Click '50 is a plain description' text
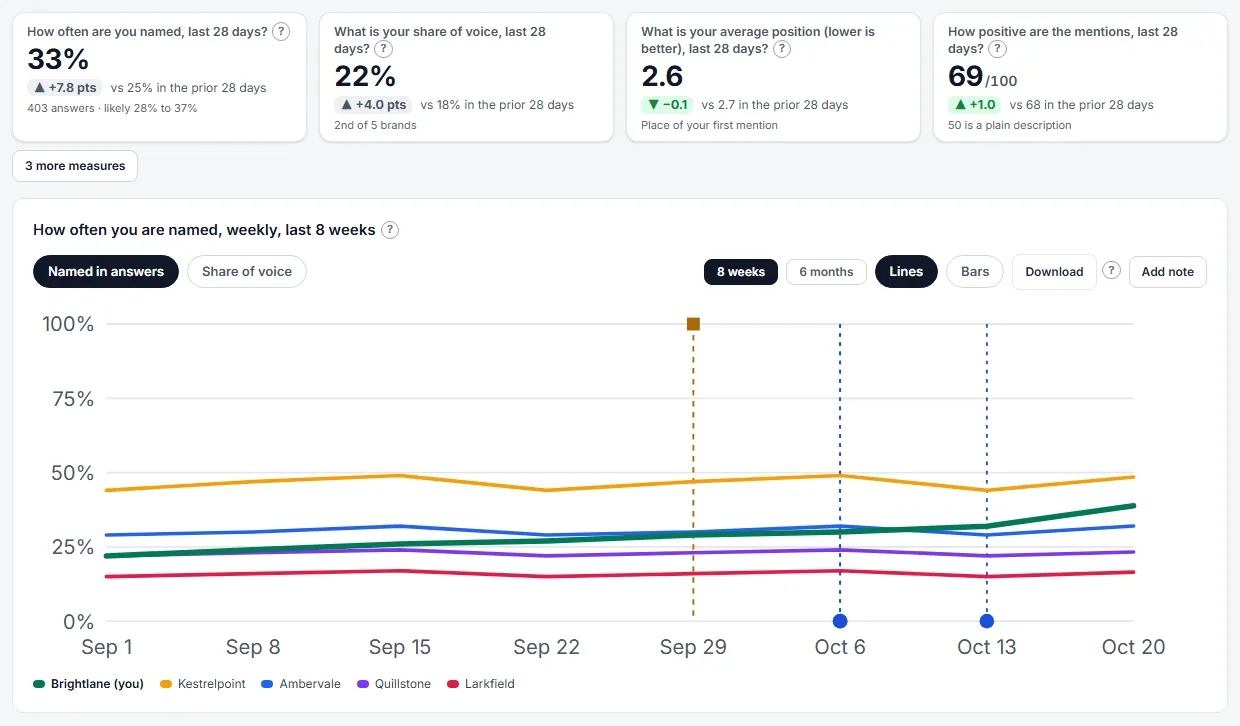 click(1010, 125)
